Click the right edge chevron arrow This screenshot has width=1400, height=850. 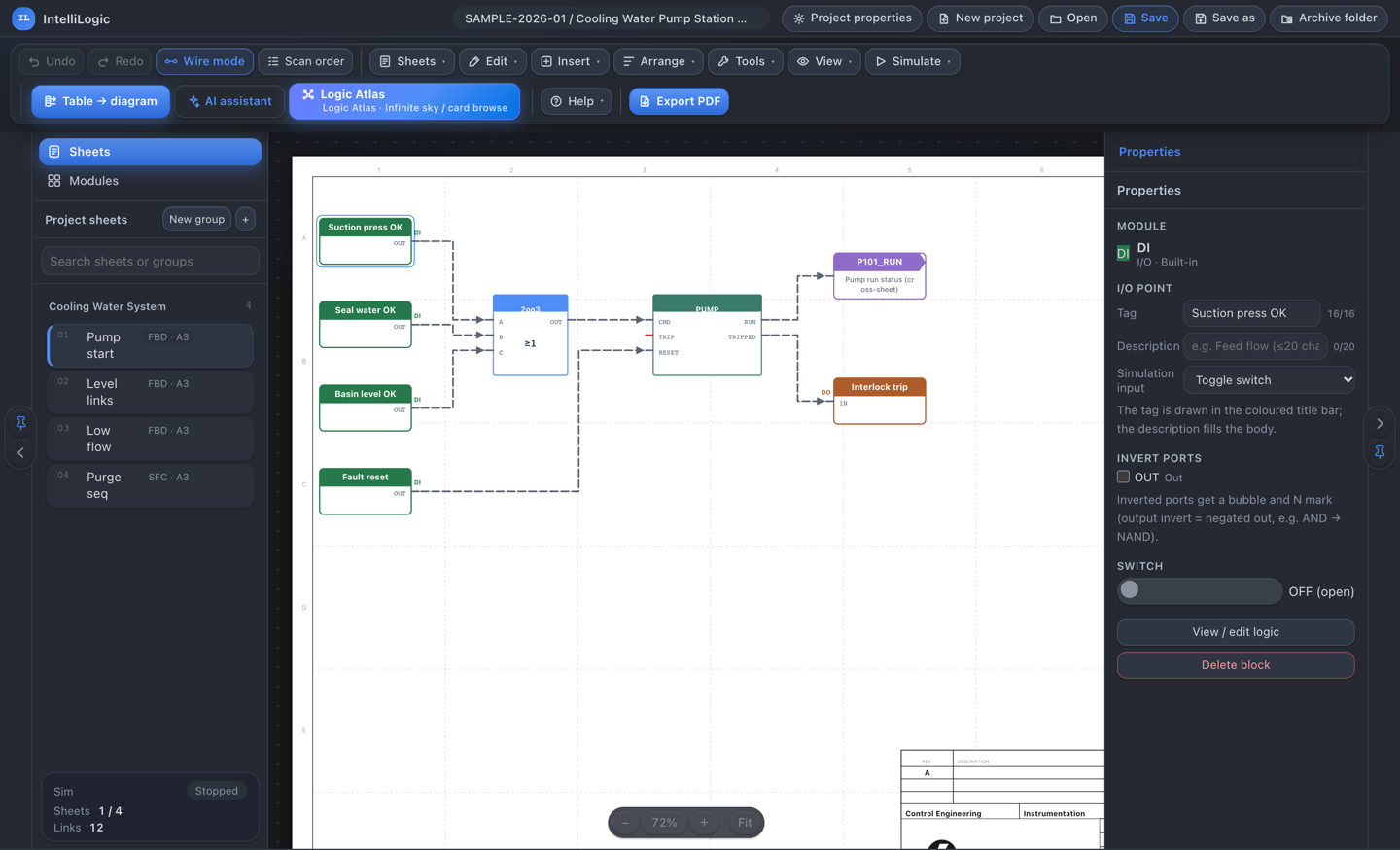point(1380,423)
